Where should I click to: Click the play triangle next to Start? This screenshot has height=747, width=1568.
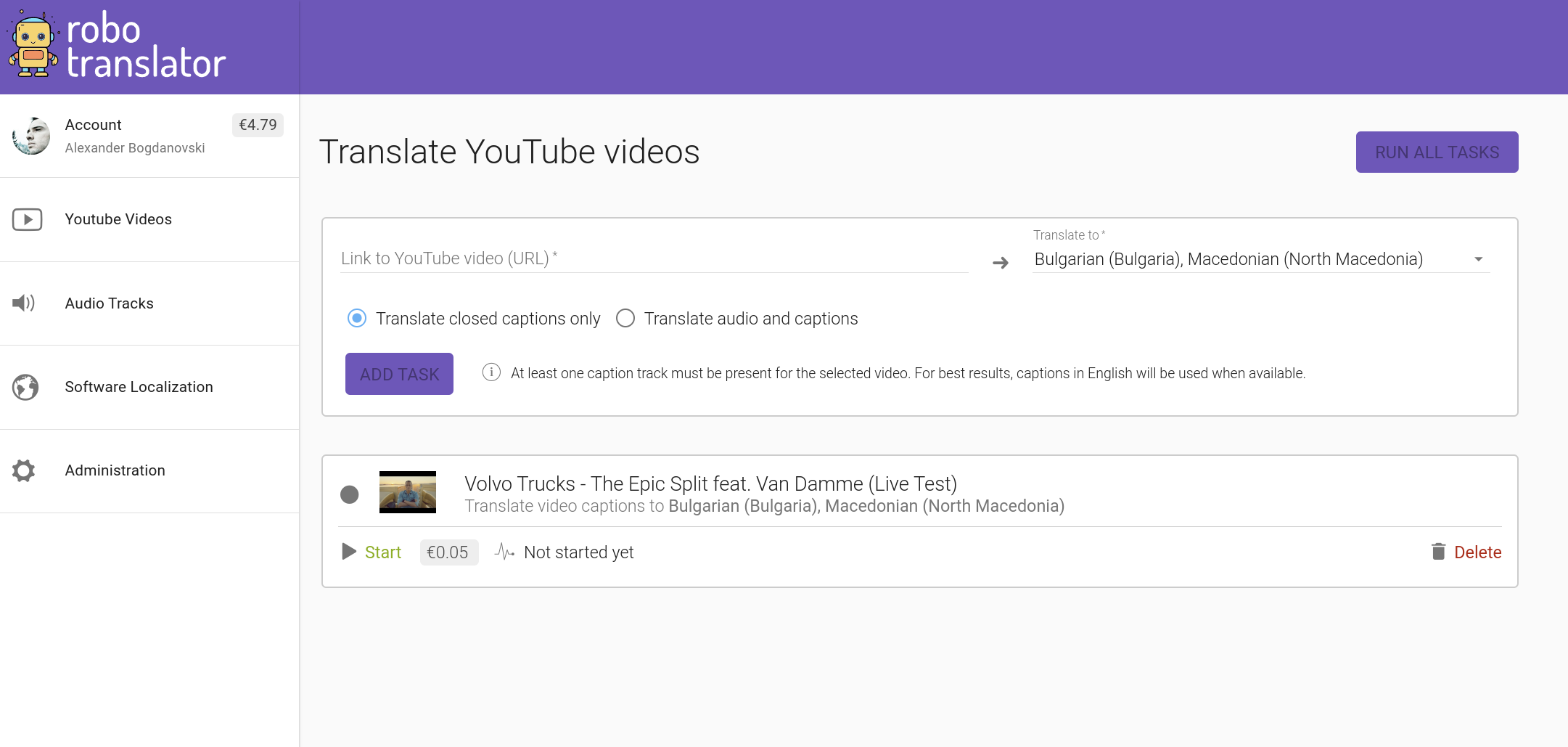pos(349,552)
